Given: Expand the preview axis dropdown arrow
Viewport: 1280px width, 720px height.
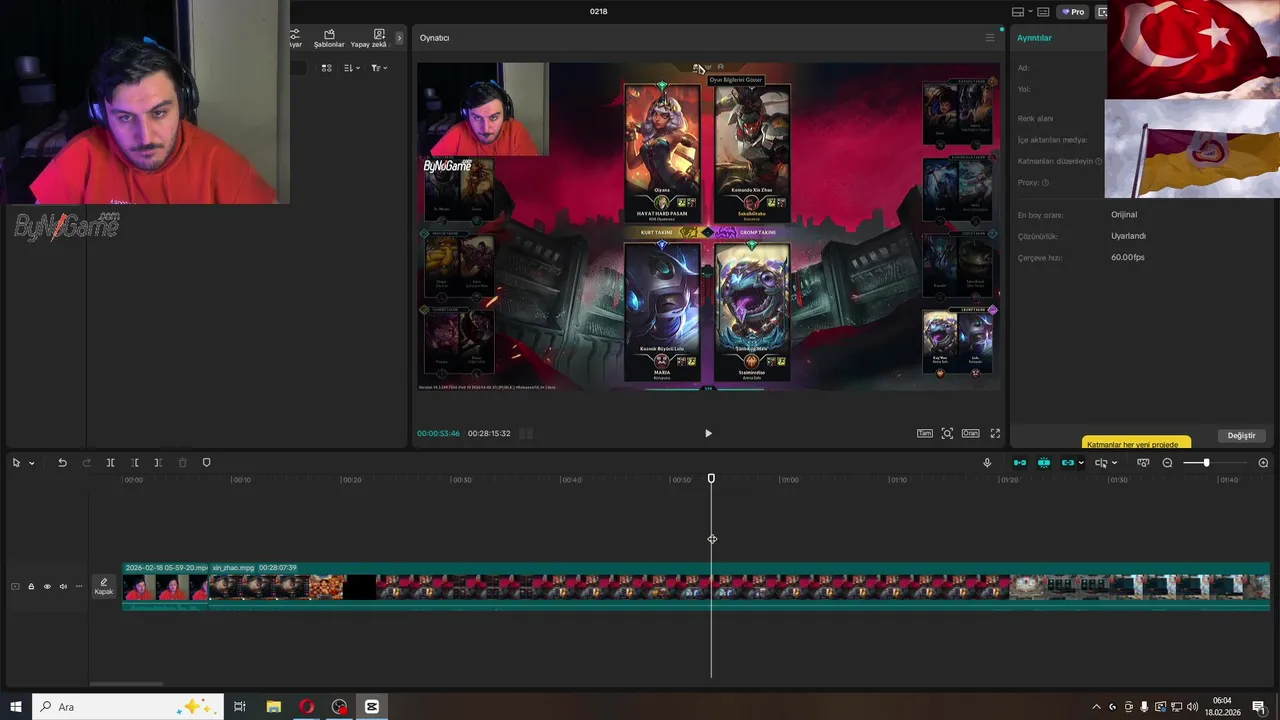Looking at the screenshot, I should pyautogui.click(x=1114, y=463).
